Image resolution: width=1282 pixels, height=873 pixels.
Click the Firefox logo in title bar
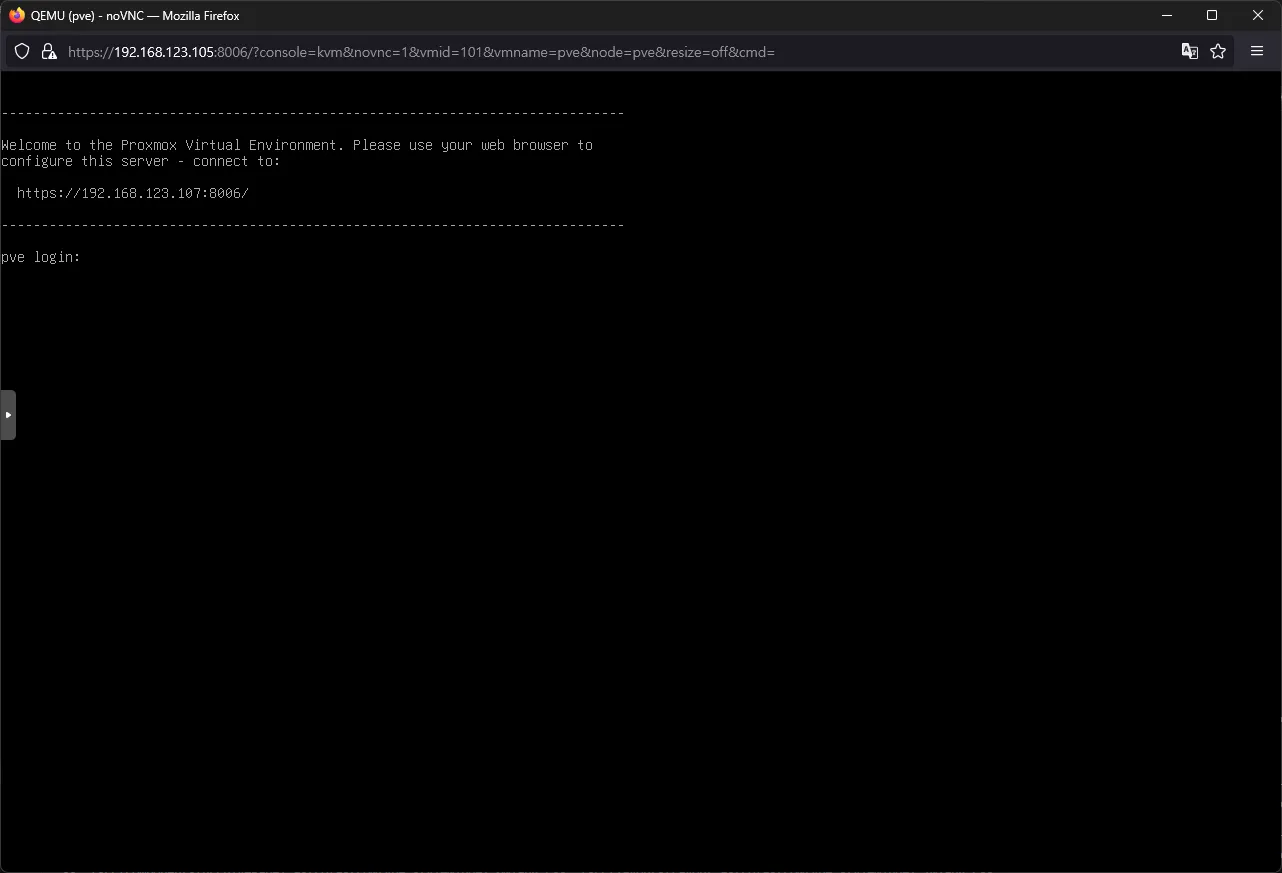coord(16,15)
